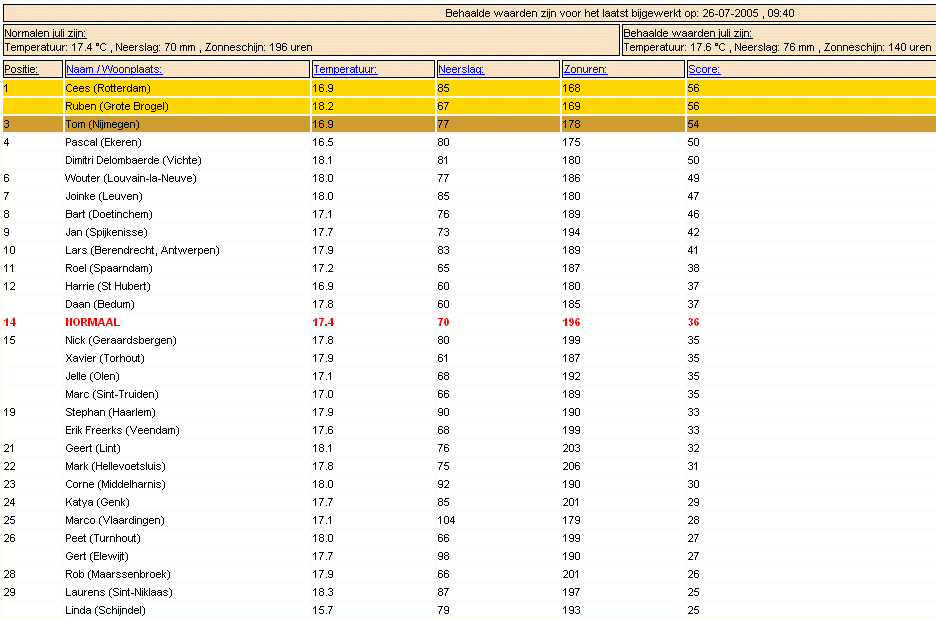Click Marco (Vlaardingen) neerslag value 104
Viewport: 936px width, 620px height.
[446, 520]
